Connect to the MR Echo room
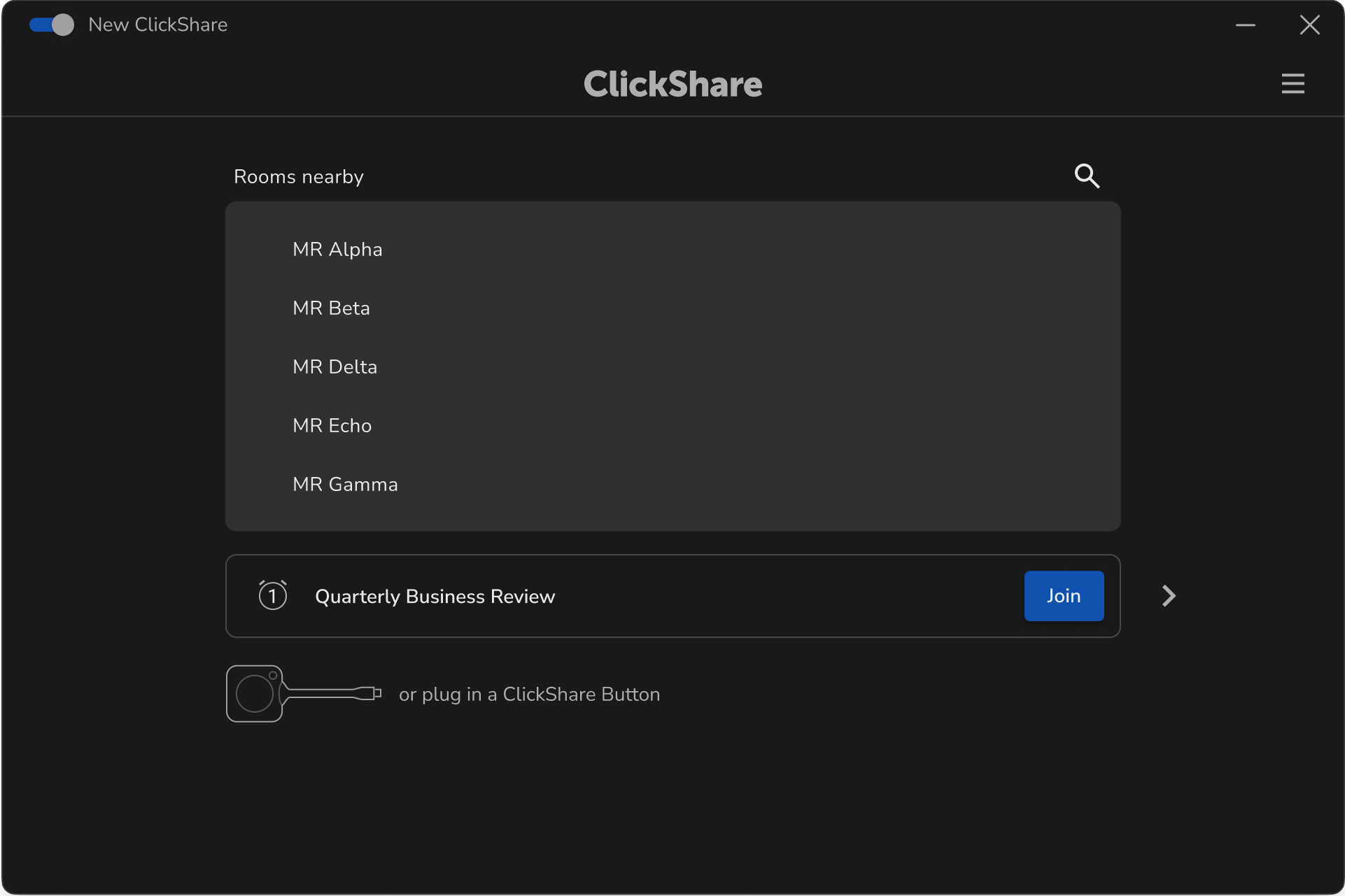Viewport: 1345px width, 896px height. pos(332,426)
